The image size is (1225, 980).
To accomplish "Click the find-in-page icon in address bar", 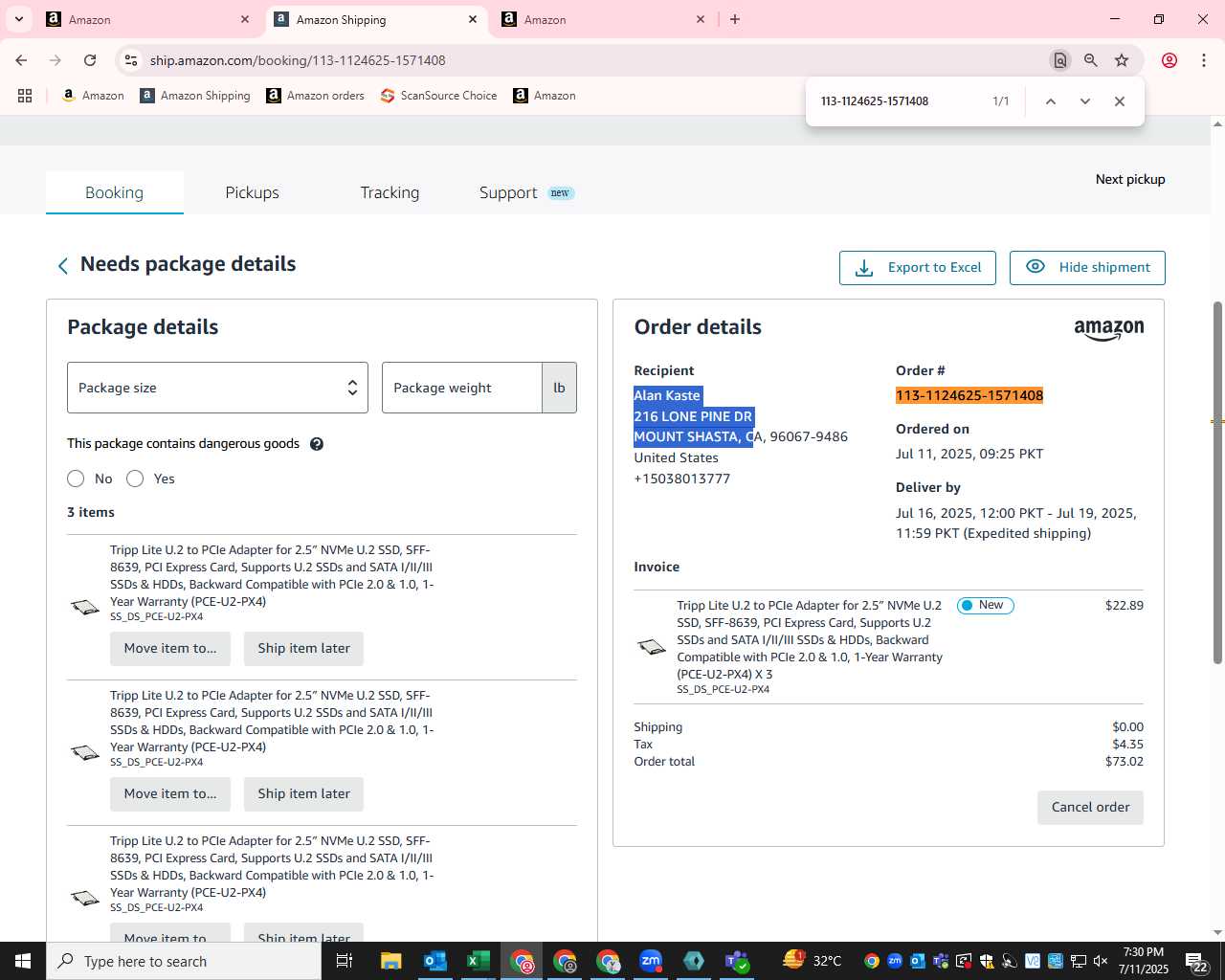I will point(1060,60).
